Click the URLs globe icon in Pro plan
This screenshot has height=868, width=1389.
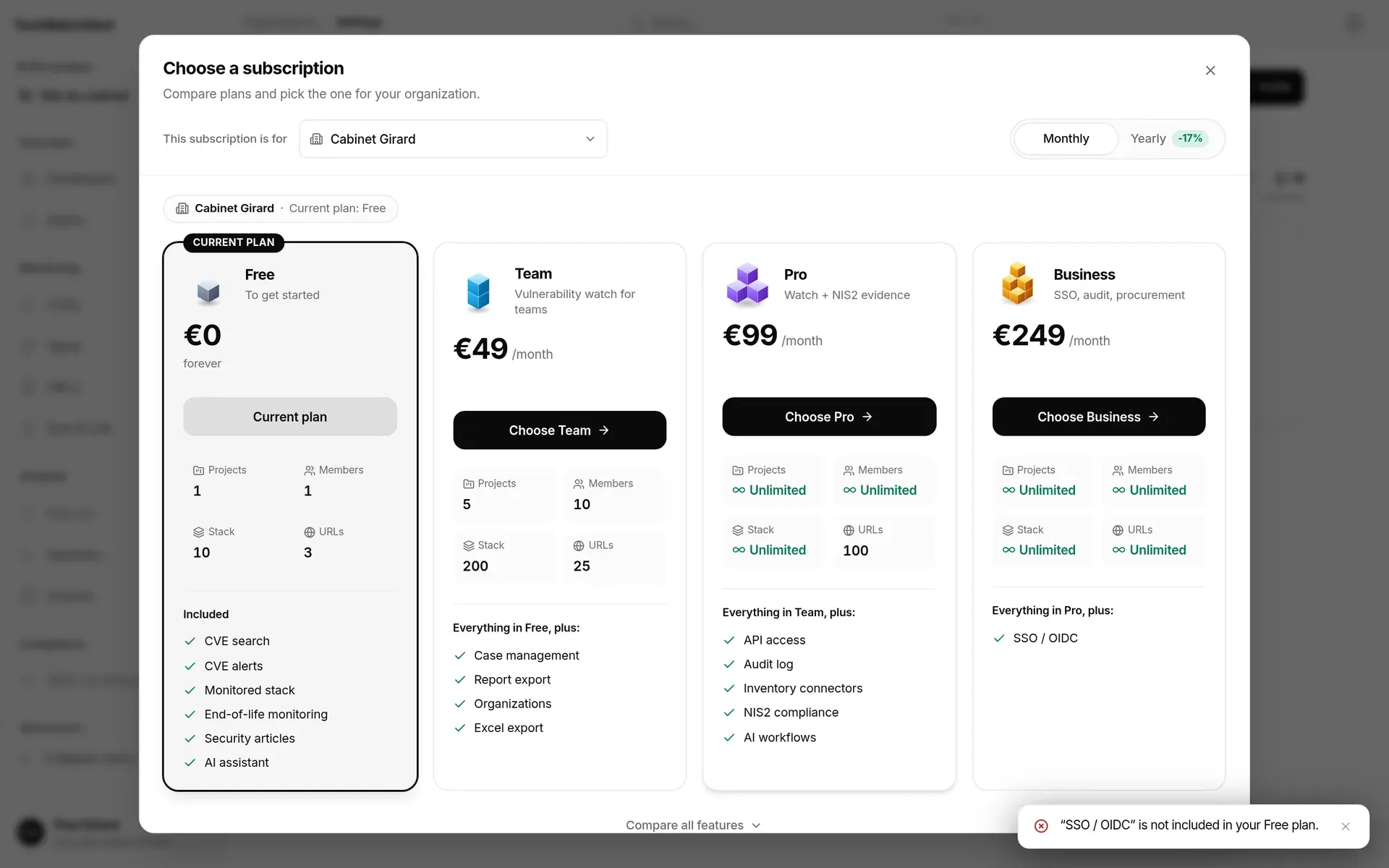pyautogui.click(x=849, y=530)
